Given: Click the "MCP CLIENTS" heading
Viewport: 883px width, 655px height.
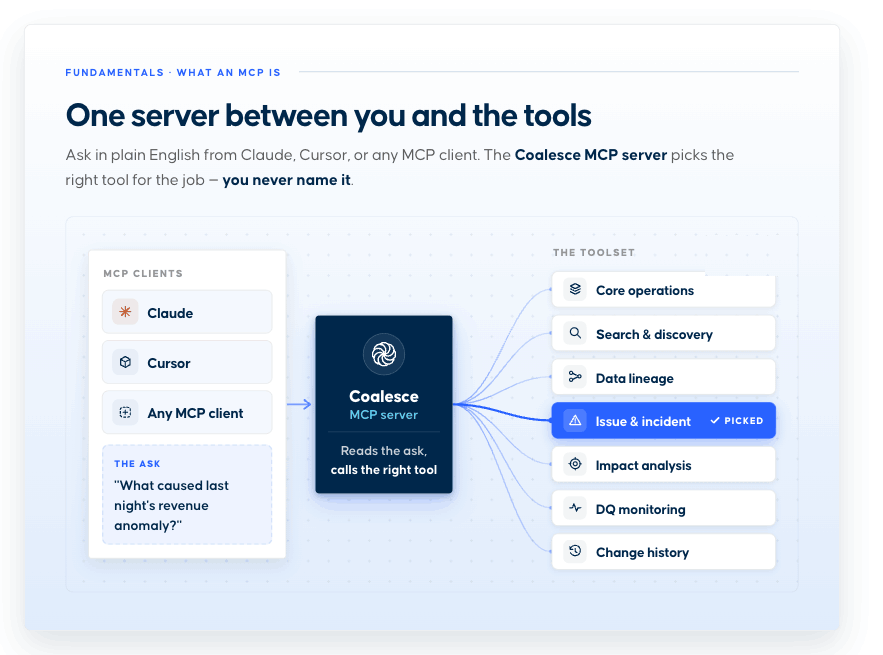Looking at the screenshot, I should (x=143, y=274).
